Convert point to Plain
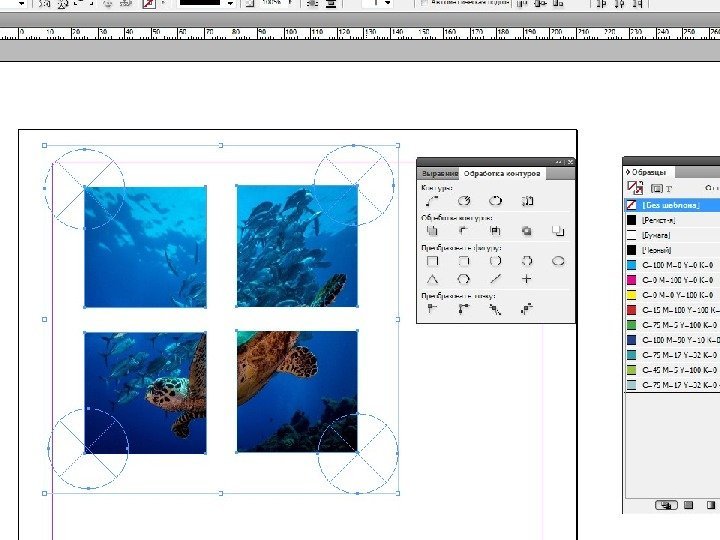720x540 pixels. 432,309
